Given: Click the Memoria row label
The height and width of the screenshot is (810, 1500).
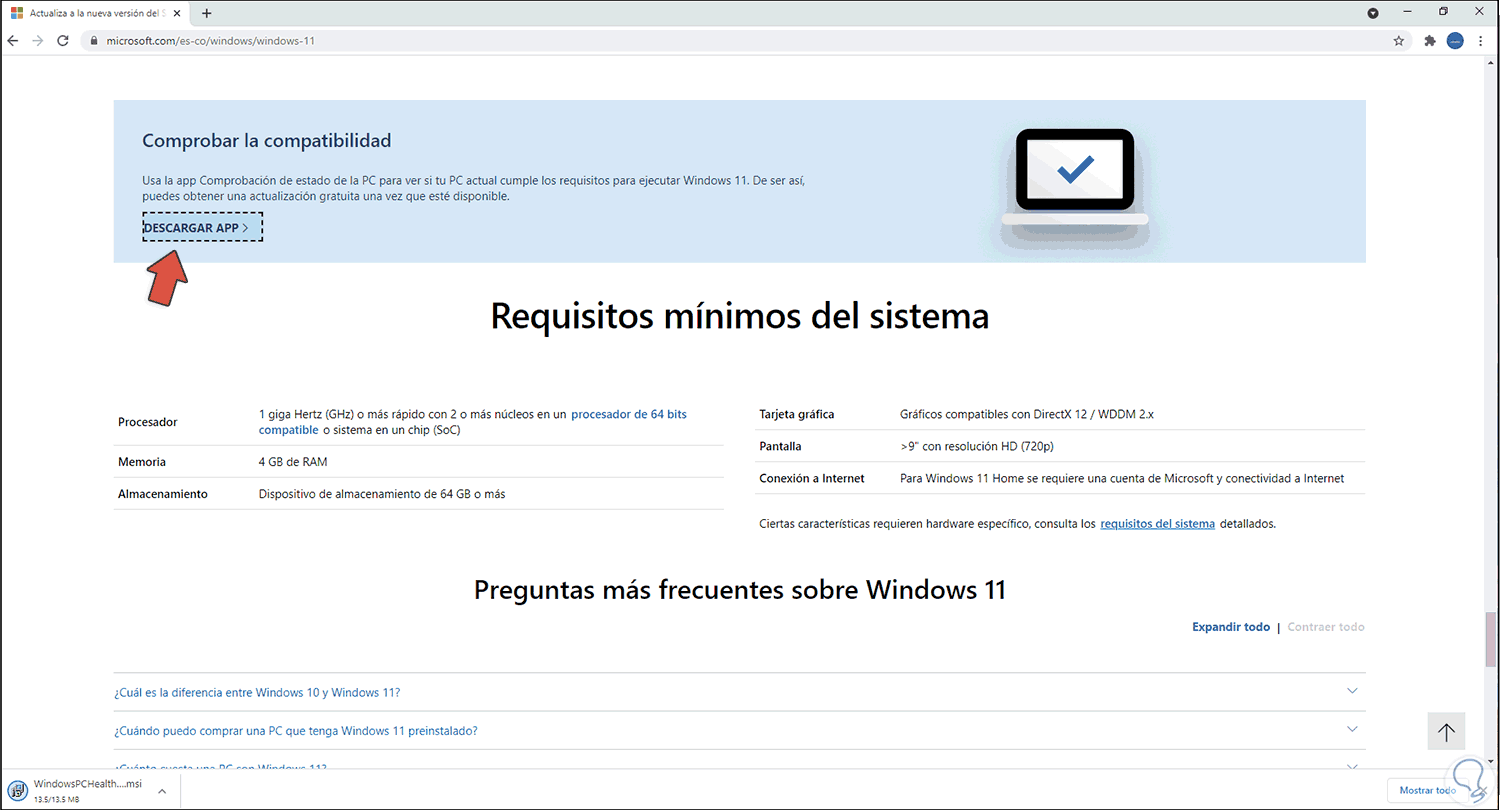Looking at the screenshot, I should coord(142,462).
